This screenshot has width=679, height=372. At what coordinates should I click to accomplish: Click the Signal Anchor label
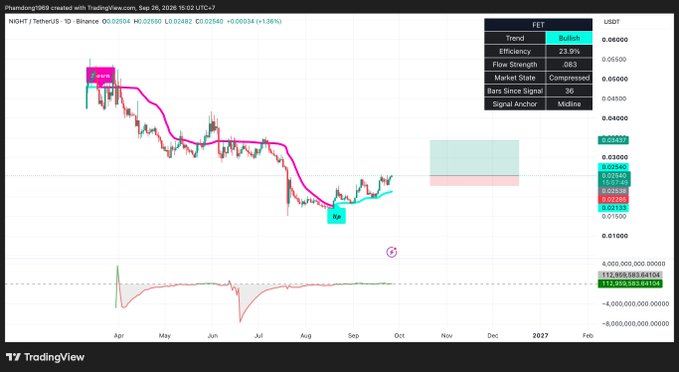click(515, 104)
